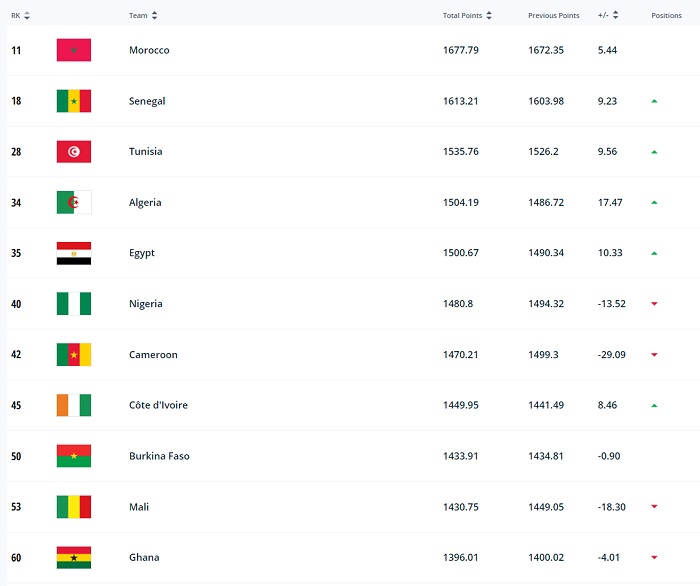This screenshot has height=586, width=700.
Task: Open the Côte d'Ivoire team link
Action: click(x=158, y=406)
